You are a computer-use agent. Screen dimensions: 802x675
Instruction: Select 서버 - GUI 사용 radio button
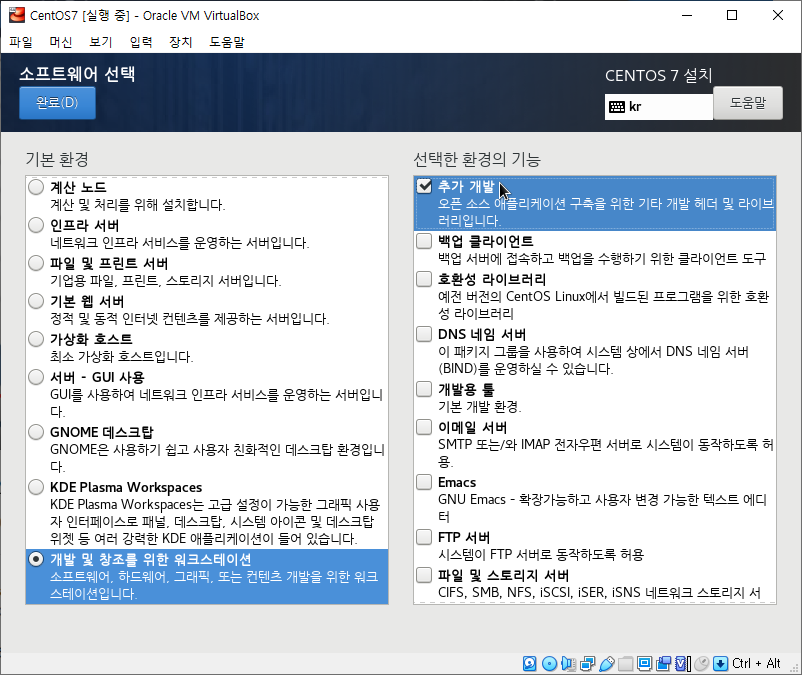tap(36, 377)
